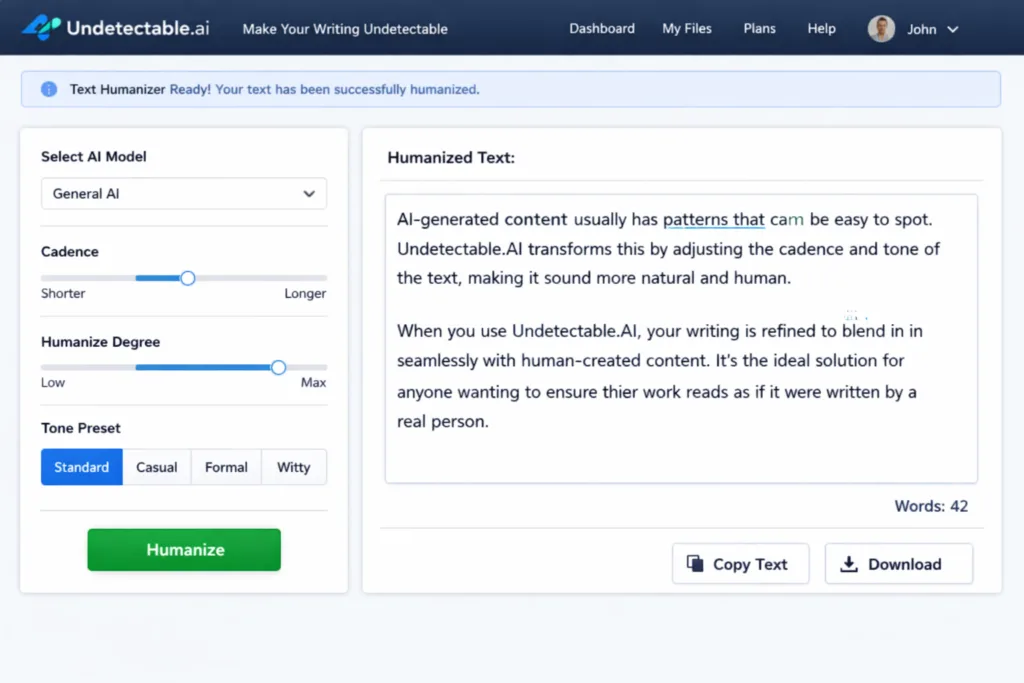Select the Witty tone preset
The image size is (1024, 683).
pyautogui.click(x=293, y=467)
